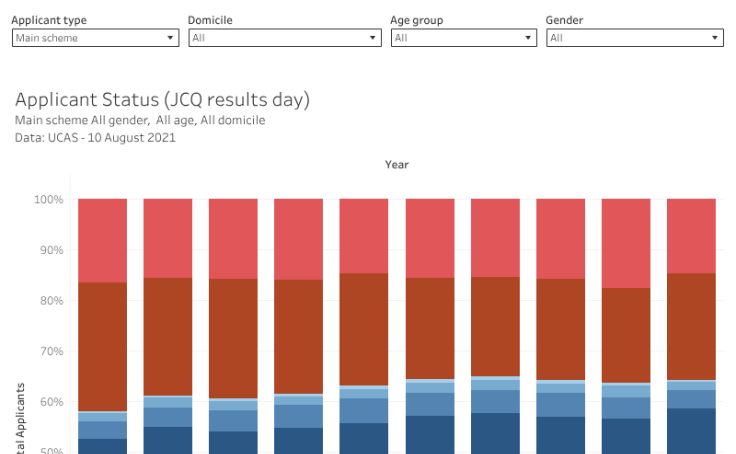Select the red segment of the ninth bar
The width and height of the screenshot is (736, 454).
tap(626, 243)
